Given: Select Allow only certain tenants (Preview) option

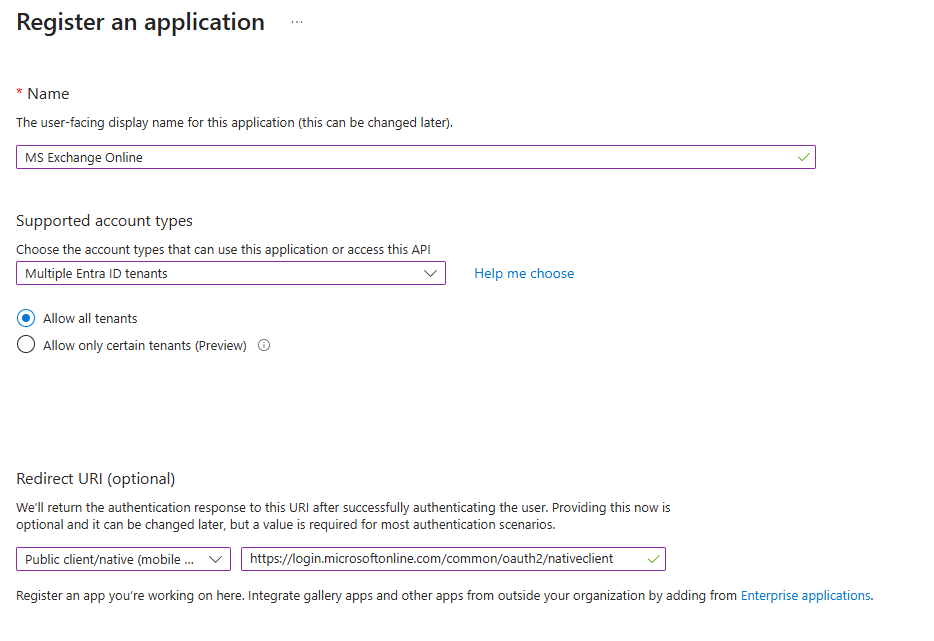Looking at the screenshot, I should tap(26, 345).
